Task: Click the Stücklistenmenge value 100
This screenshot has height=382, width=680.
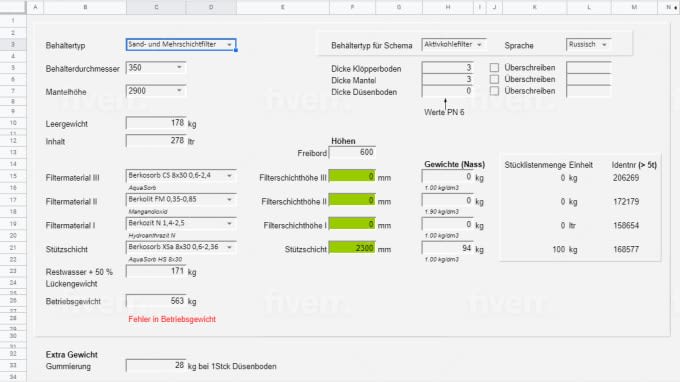Action: tap(559, 249)
